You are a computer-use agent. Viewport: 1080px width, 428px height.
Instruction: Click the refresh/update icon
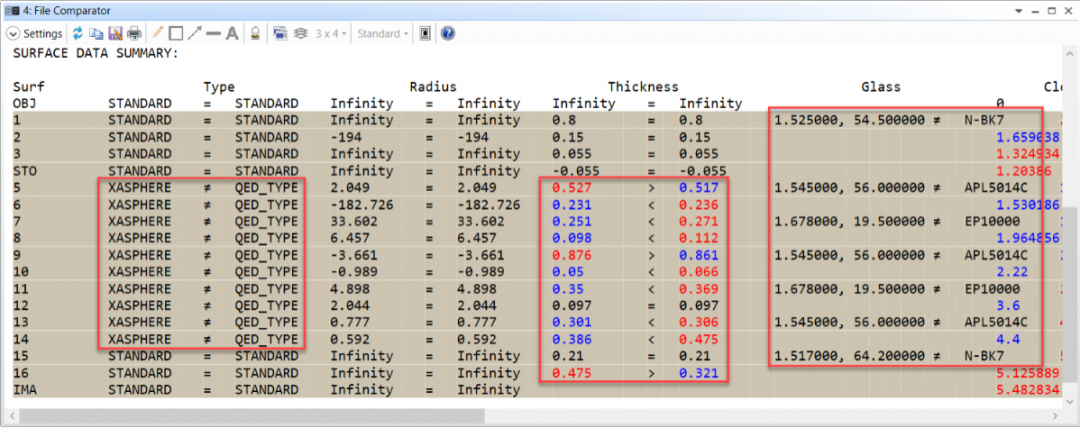pos(77,34)
